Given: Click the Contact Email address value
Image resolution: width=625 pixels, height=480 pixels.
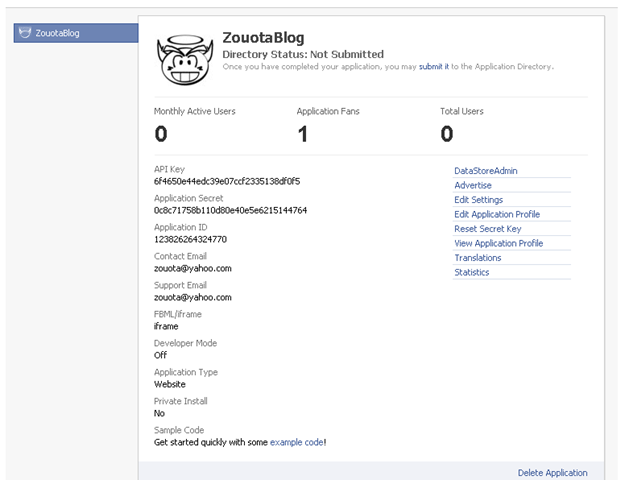Looking at the screenshot, I should (x=193, y=269).
